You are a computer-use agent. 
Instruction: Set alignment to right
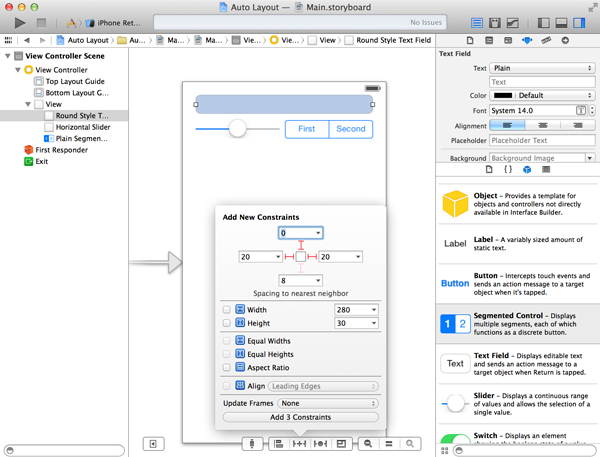578,126
